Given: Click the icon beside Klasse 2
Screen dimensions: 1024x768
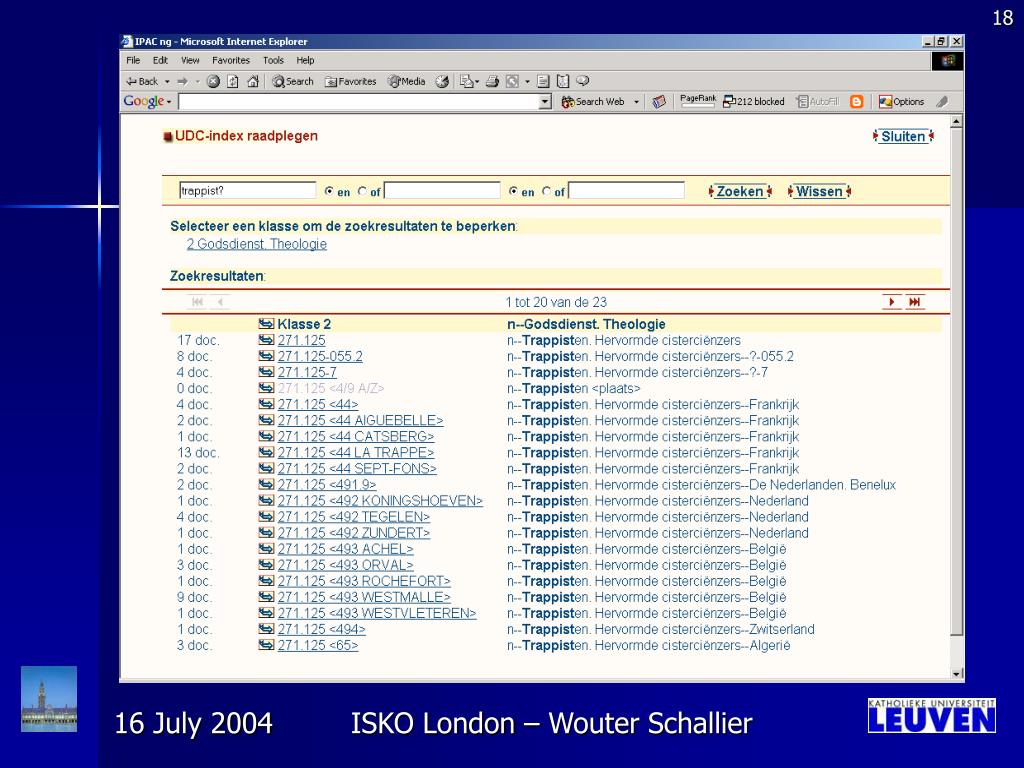Looking at the screenshot, I should [x=266, y=324].
